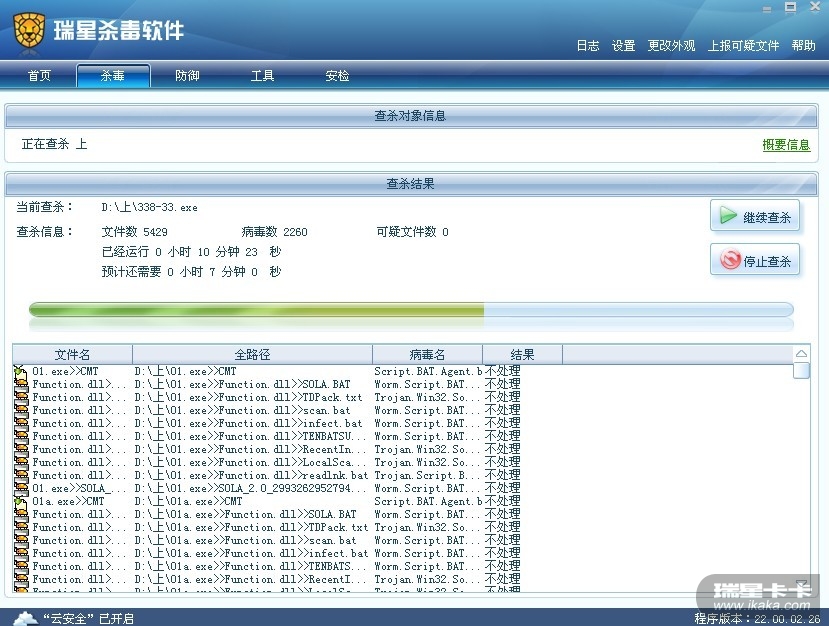The image size is (829, 626).
Task: Click the results list scroll-up arrow
Action: tap(802, 354)
